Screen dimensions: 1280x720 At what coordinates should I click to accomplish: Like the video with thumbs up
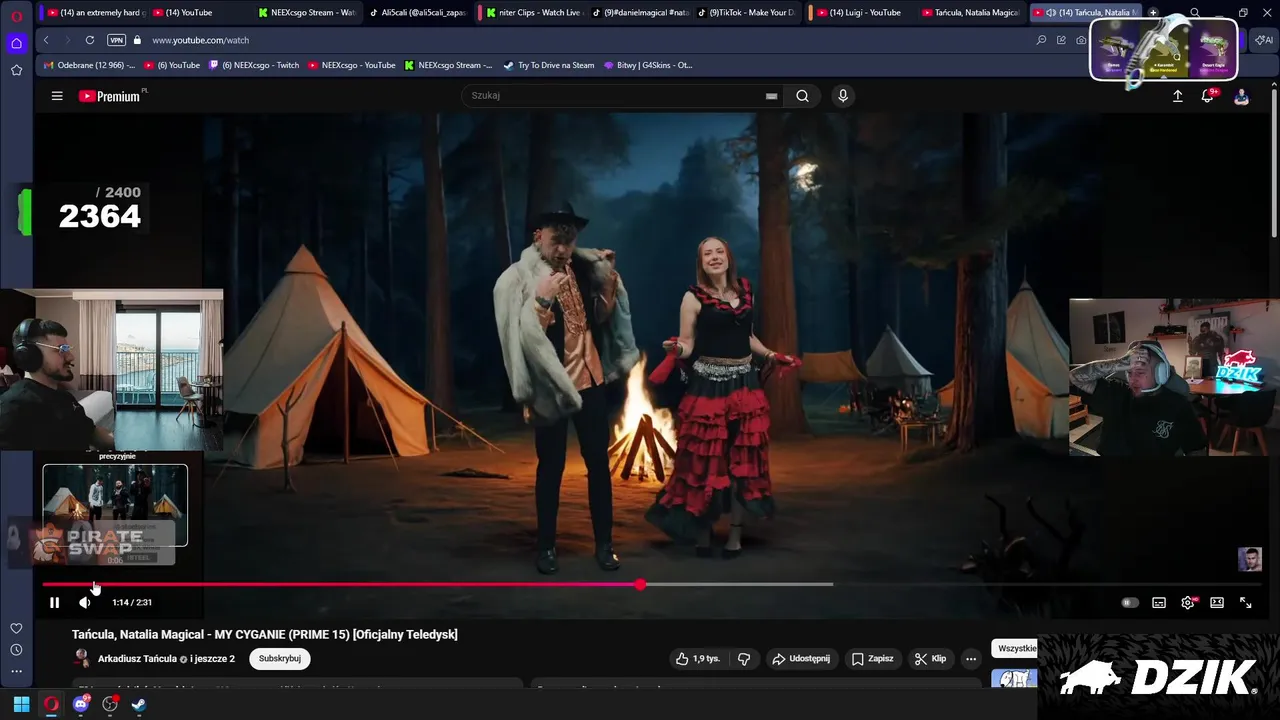(x=698, y=659)
